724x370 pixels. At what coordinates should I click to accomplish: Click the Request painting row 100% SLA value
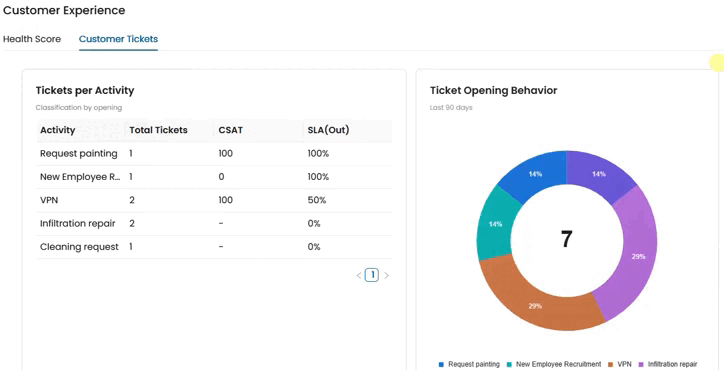(x=318, y=154)
